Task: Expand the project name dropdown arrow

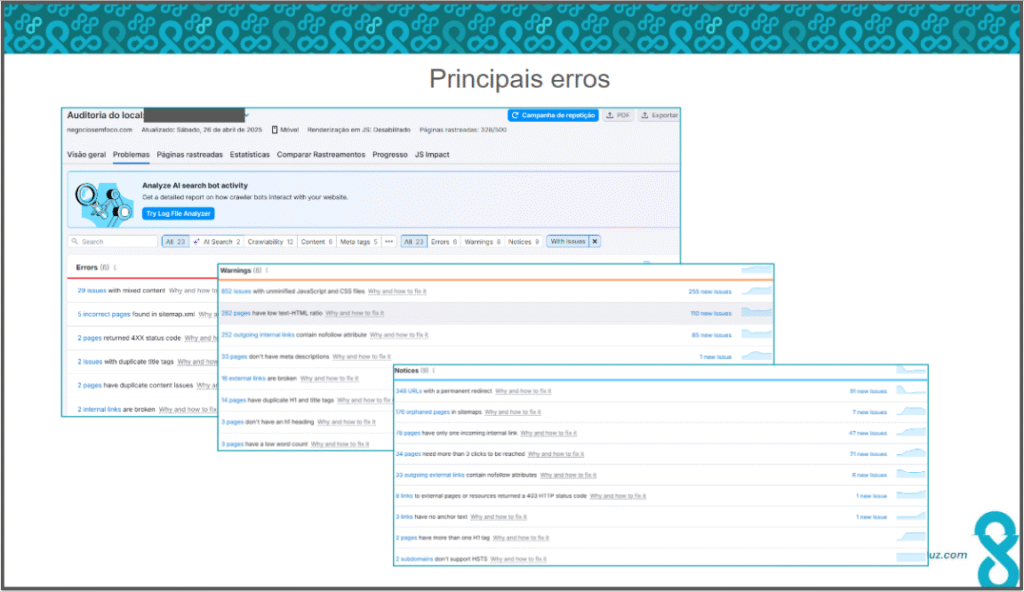Action: click(x=247, y=116)
